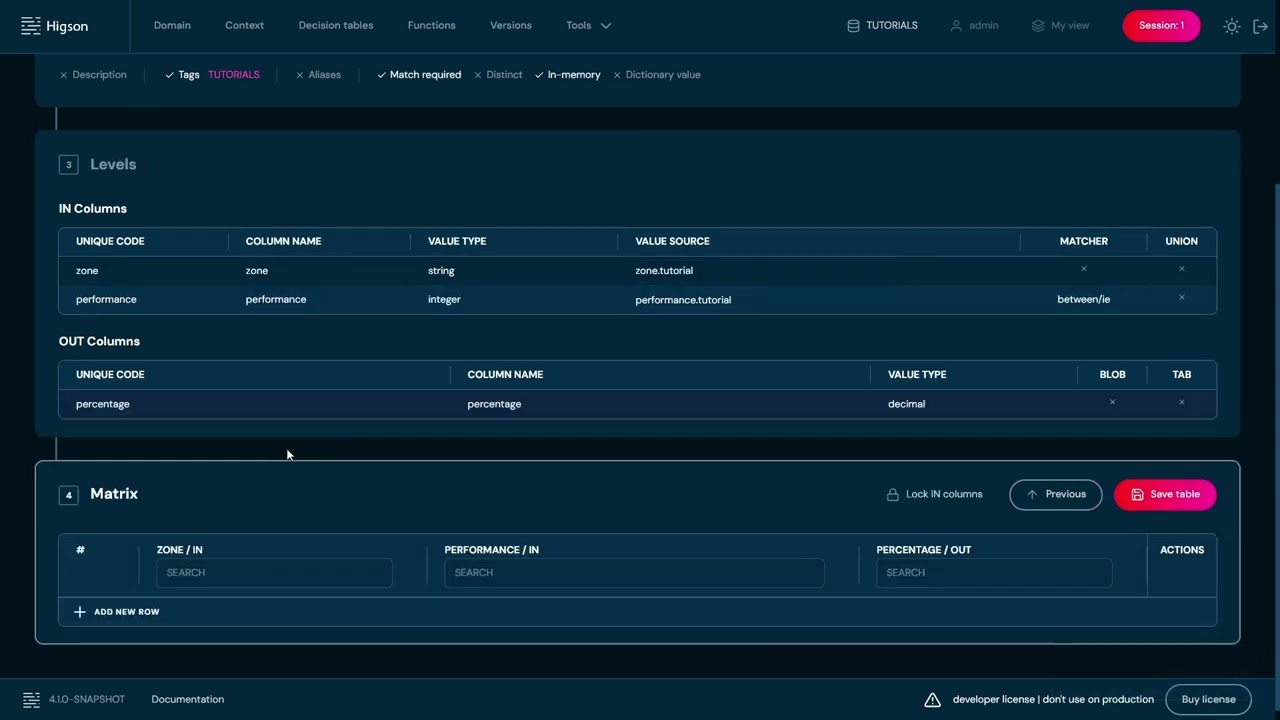Open the Domain menu
This screenshot has height=720, width=1280.
tap(172, 26)
